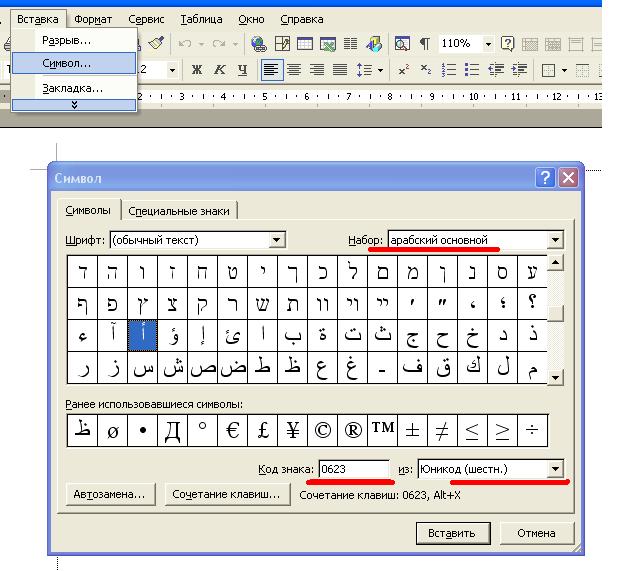Click symbol grid scroll up arrow

click(555, 263)
